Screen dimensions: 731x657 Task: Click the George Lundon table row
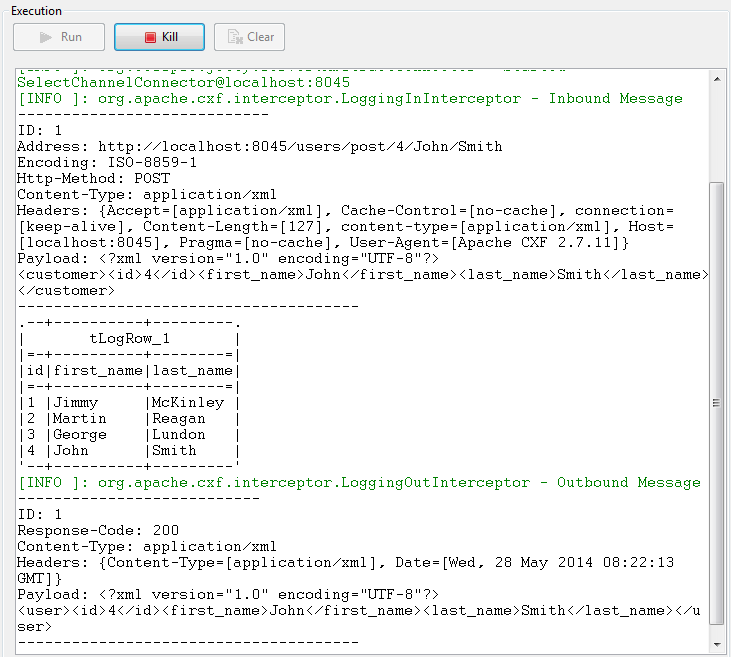pos(128,434)
